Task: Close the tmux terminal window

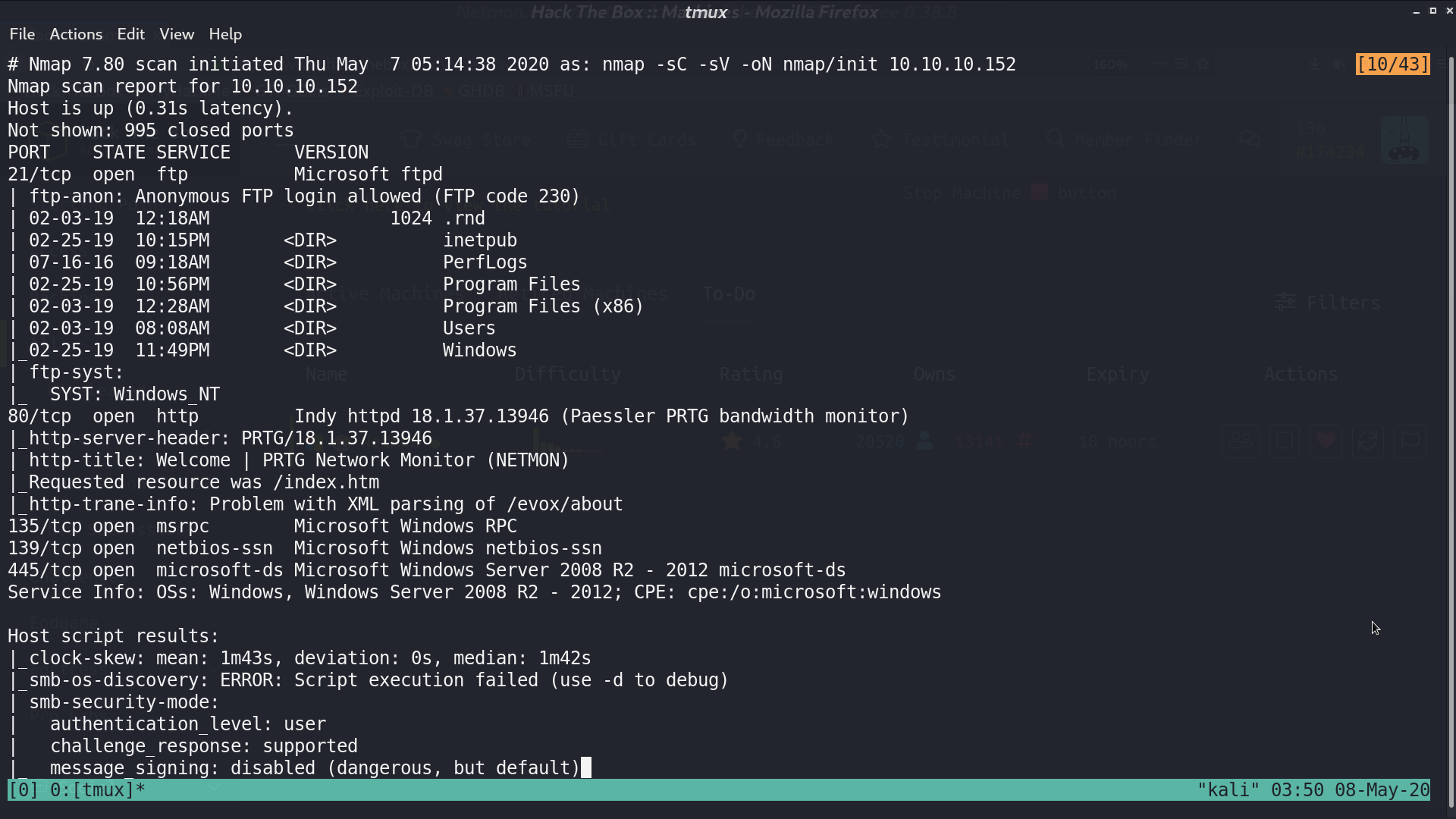Action: pyautogui.click(x=1449, y=11)
